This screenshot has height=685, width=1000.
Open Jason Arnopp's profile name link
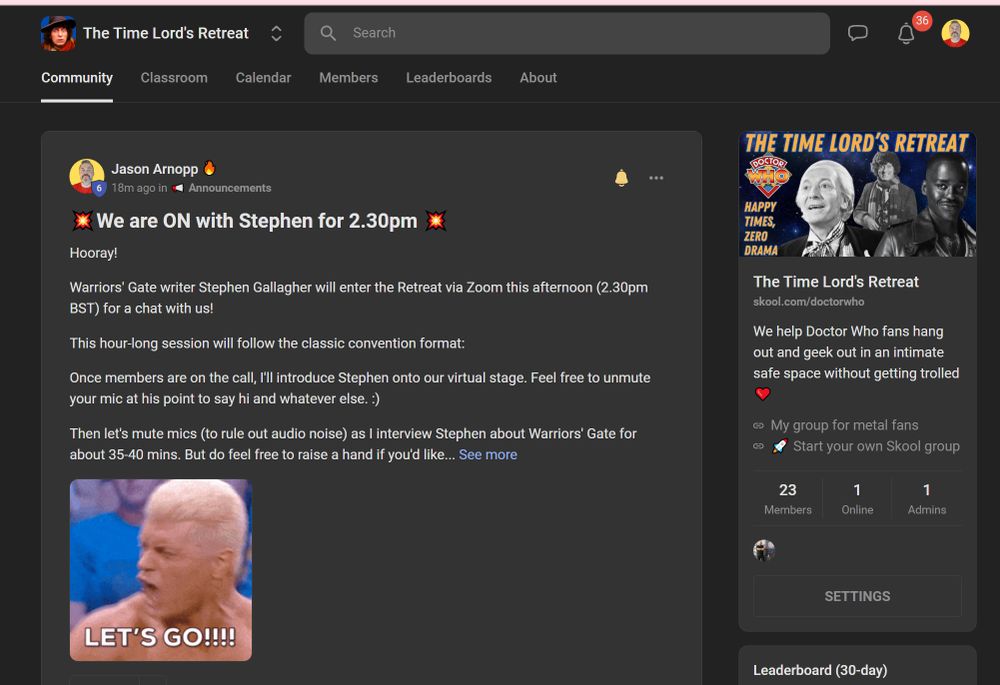(155, 169)
